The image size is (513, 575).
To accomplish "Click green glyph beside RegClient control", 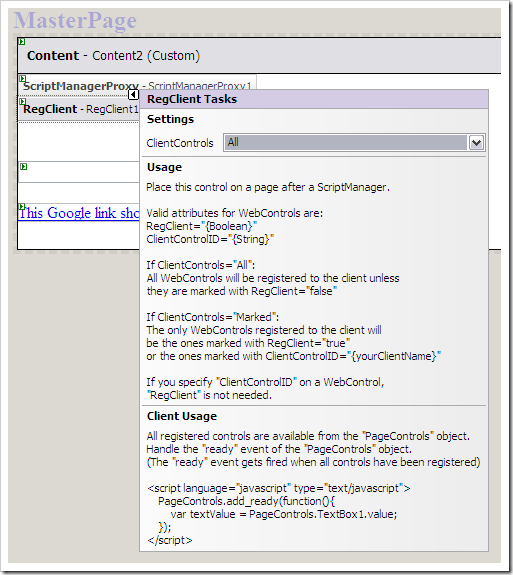I will [x=23, y=102].
